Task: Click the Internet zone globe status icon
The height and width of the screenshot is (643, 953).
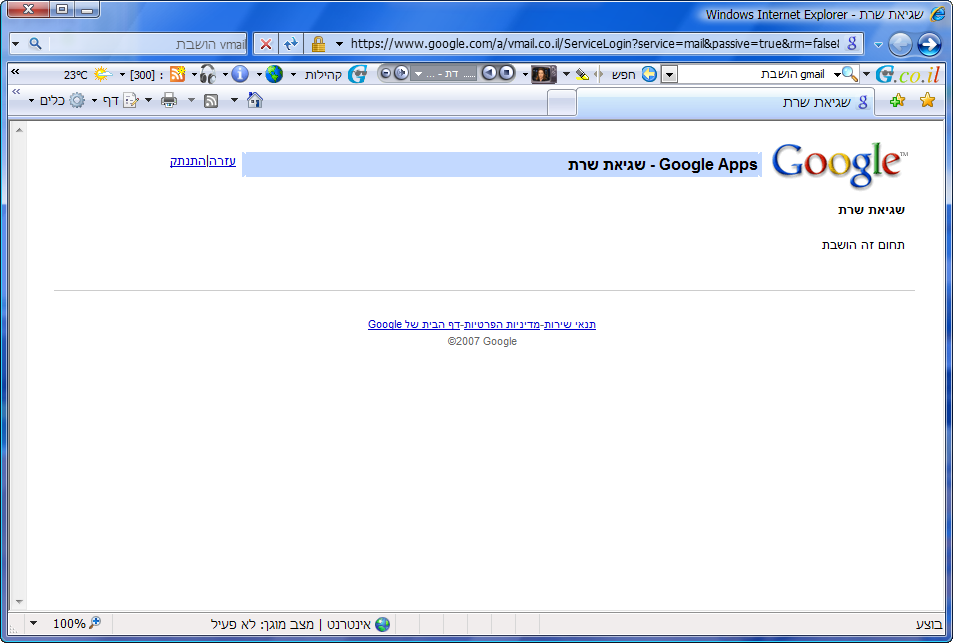Action: [x=382, y=624]
